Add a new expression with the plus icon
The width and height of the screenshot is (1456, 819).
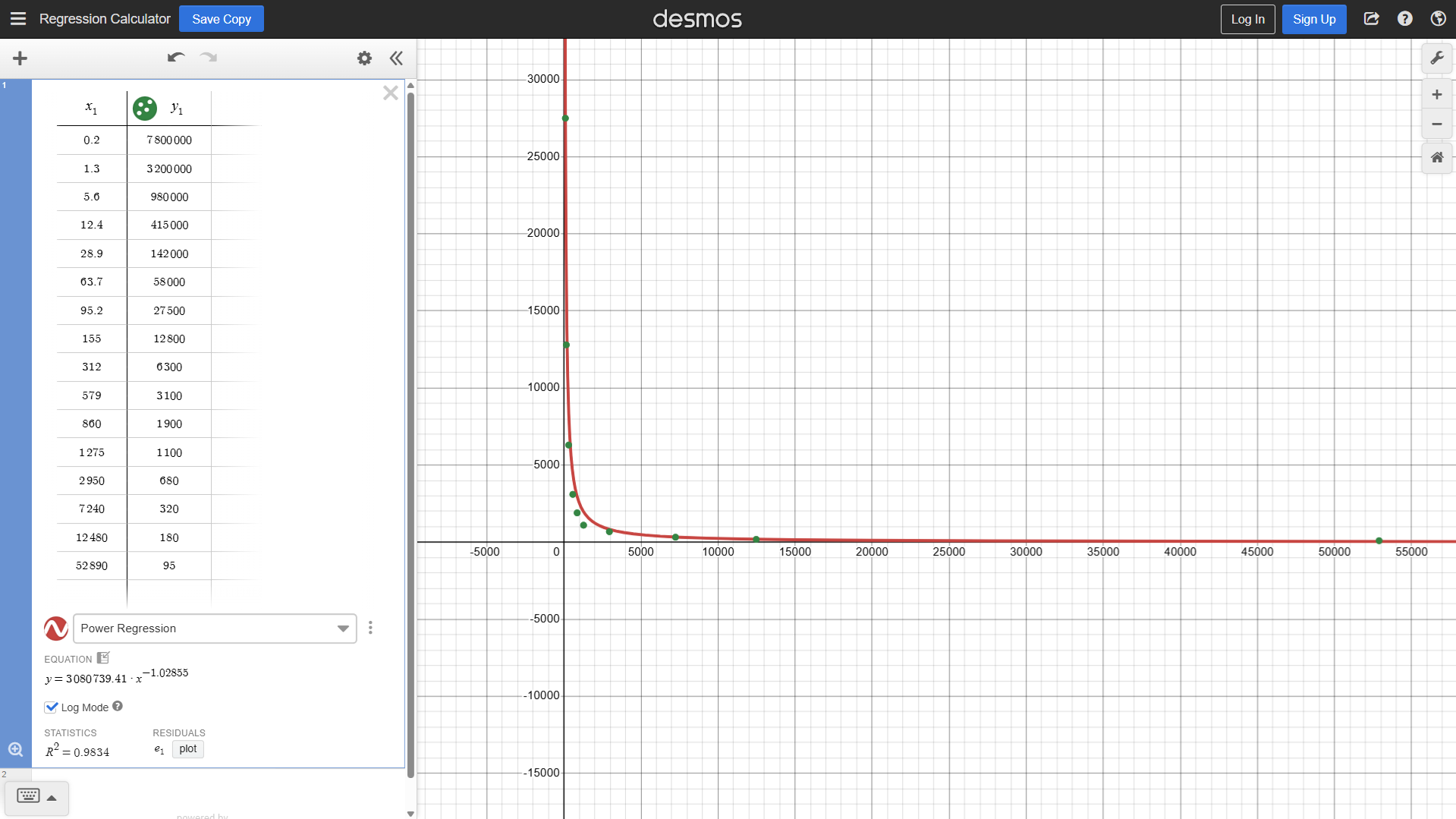click(20, 58)
